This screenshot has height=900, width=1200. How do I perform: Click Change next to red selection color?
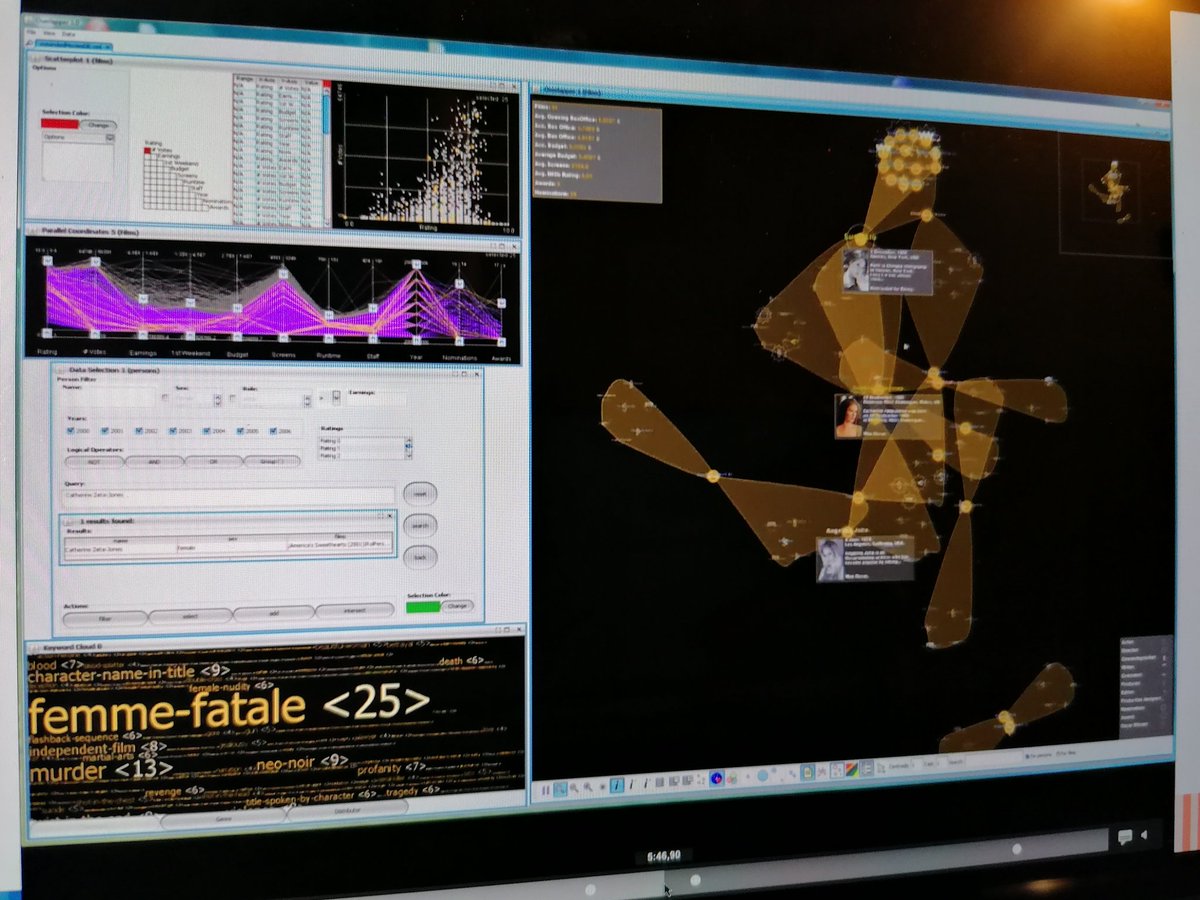pyautogui.click(x=99, y=126)
